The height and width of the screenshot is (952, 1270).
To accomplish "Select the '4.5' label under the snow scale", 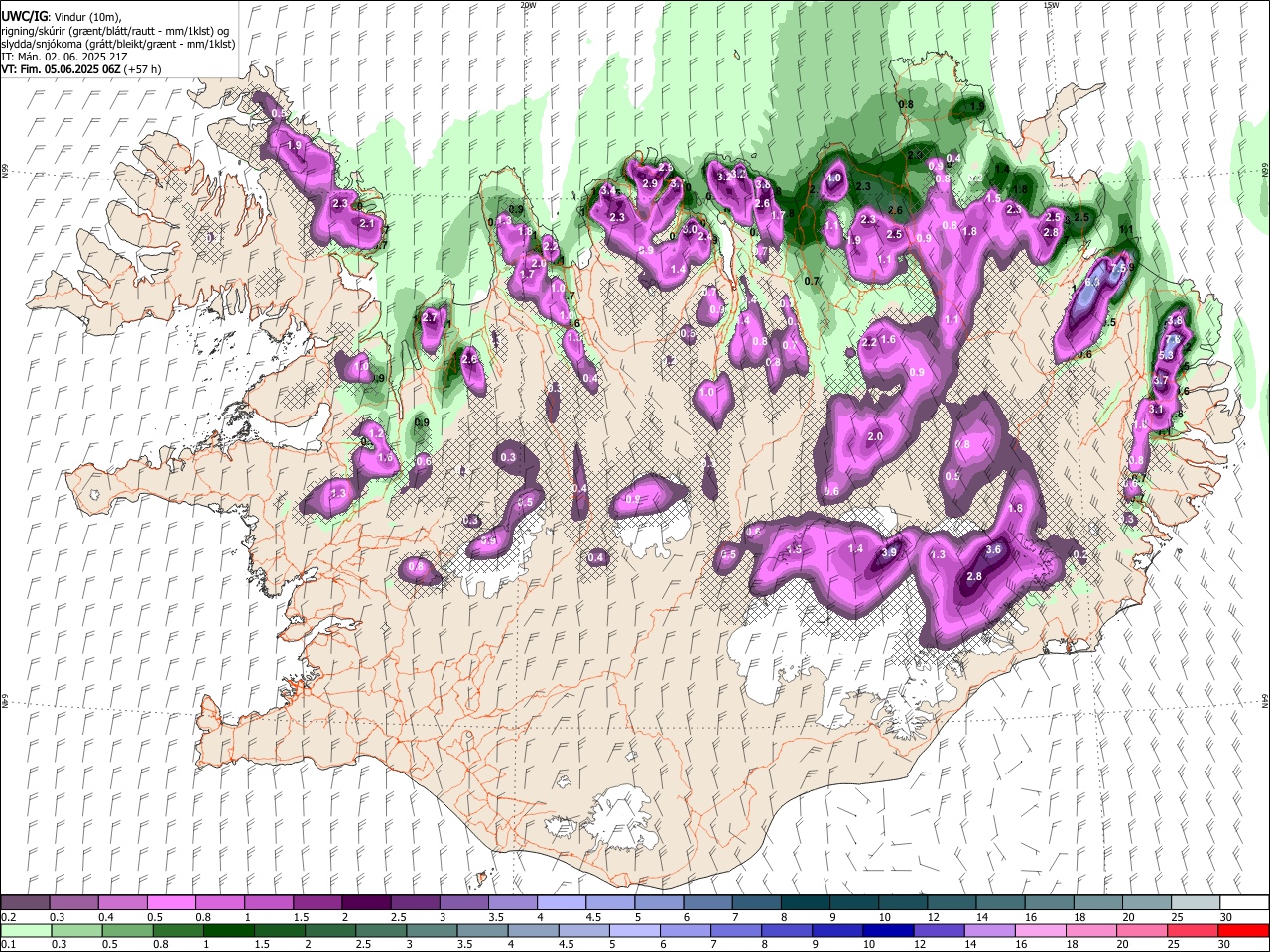I will pyautogui.click(x=593, y=917).
